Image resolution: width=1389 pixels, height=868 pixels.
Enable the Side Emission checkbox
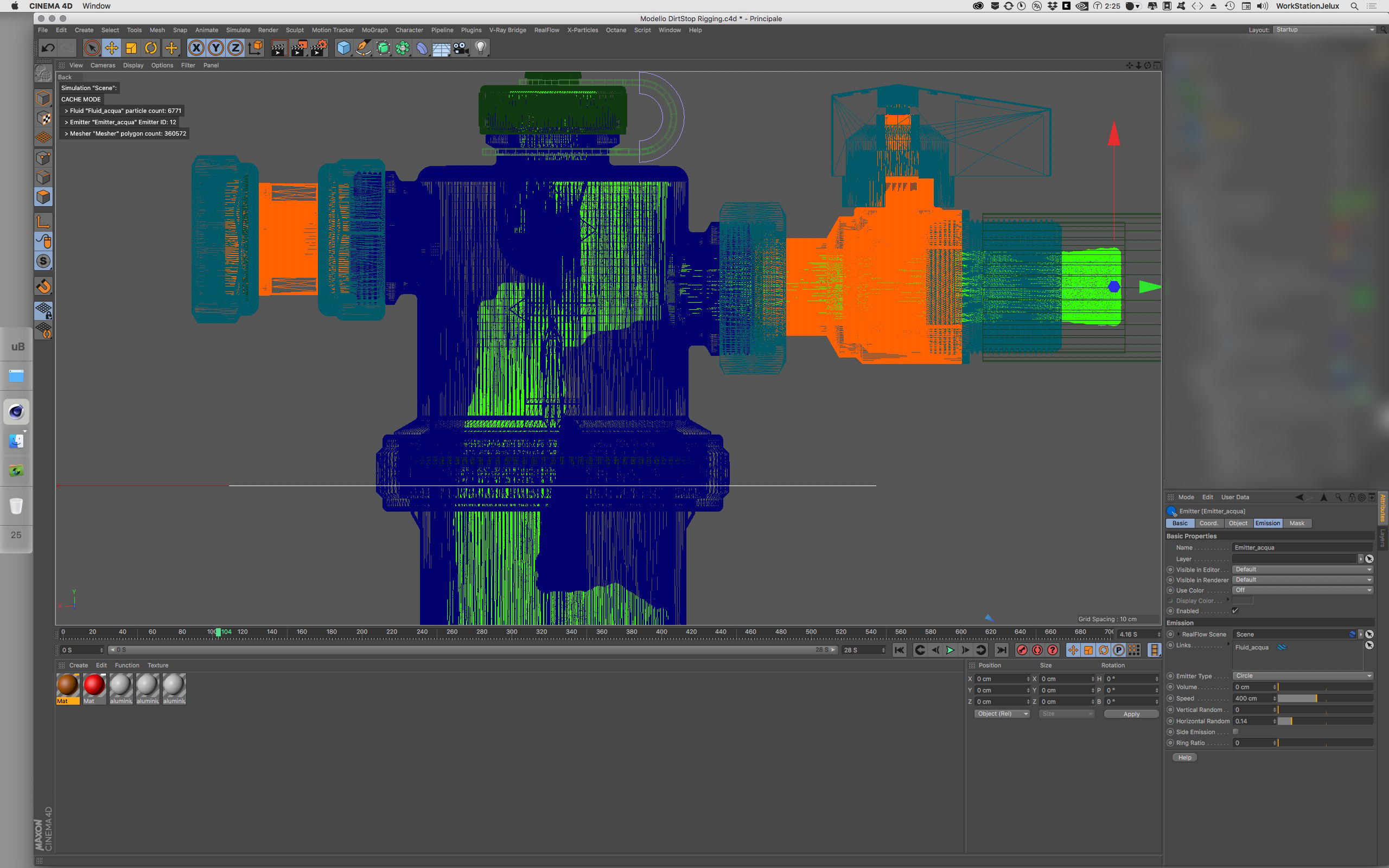click(1235, 732)
